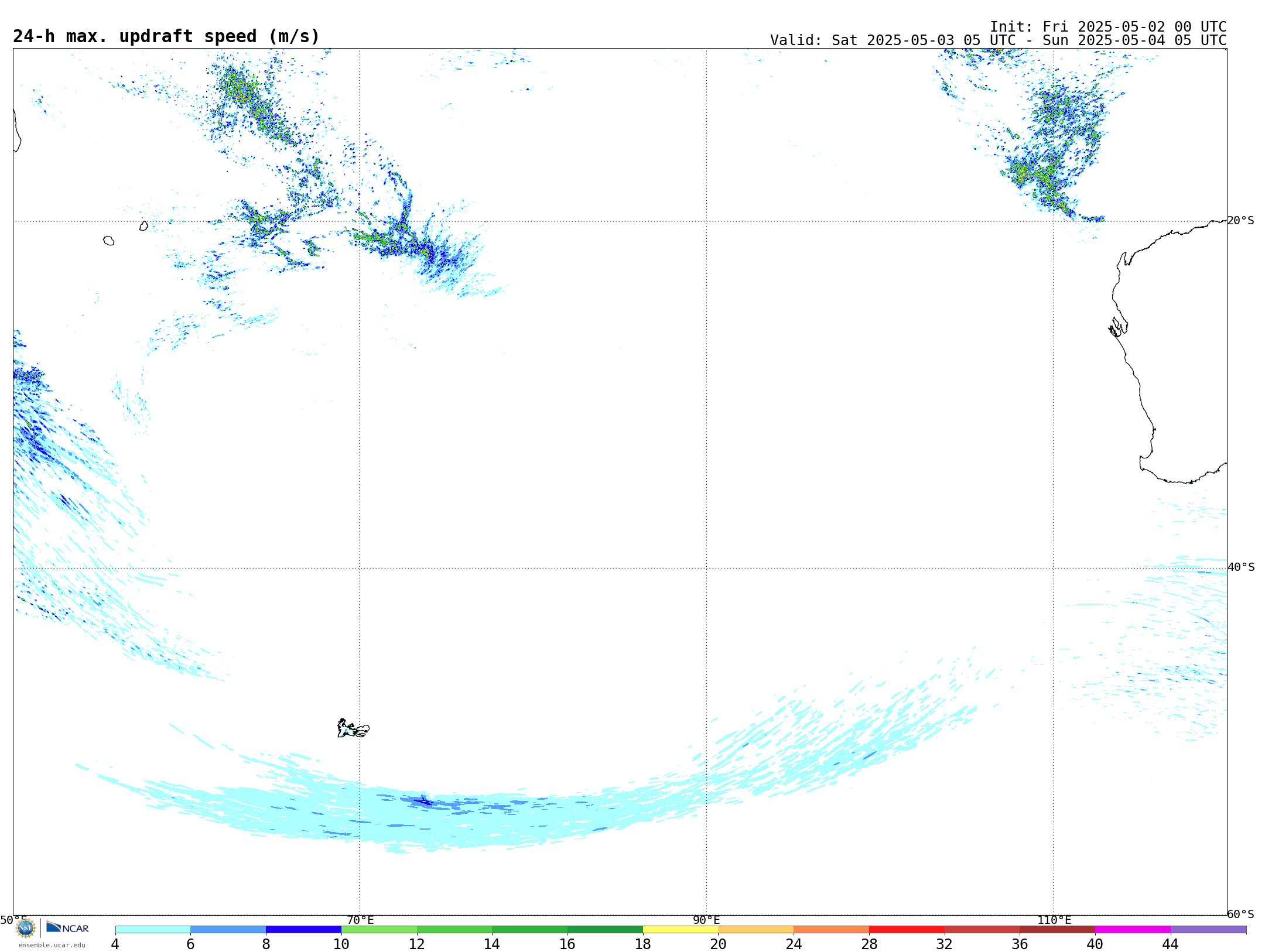Click the 90°E longitude label
The width and height of the screenshot is (1265, 952).
(x=706, y=920)
